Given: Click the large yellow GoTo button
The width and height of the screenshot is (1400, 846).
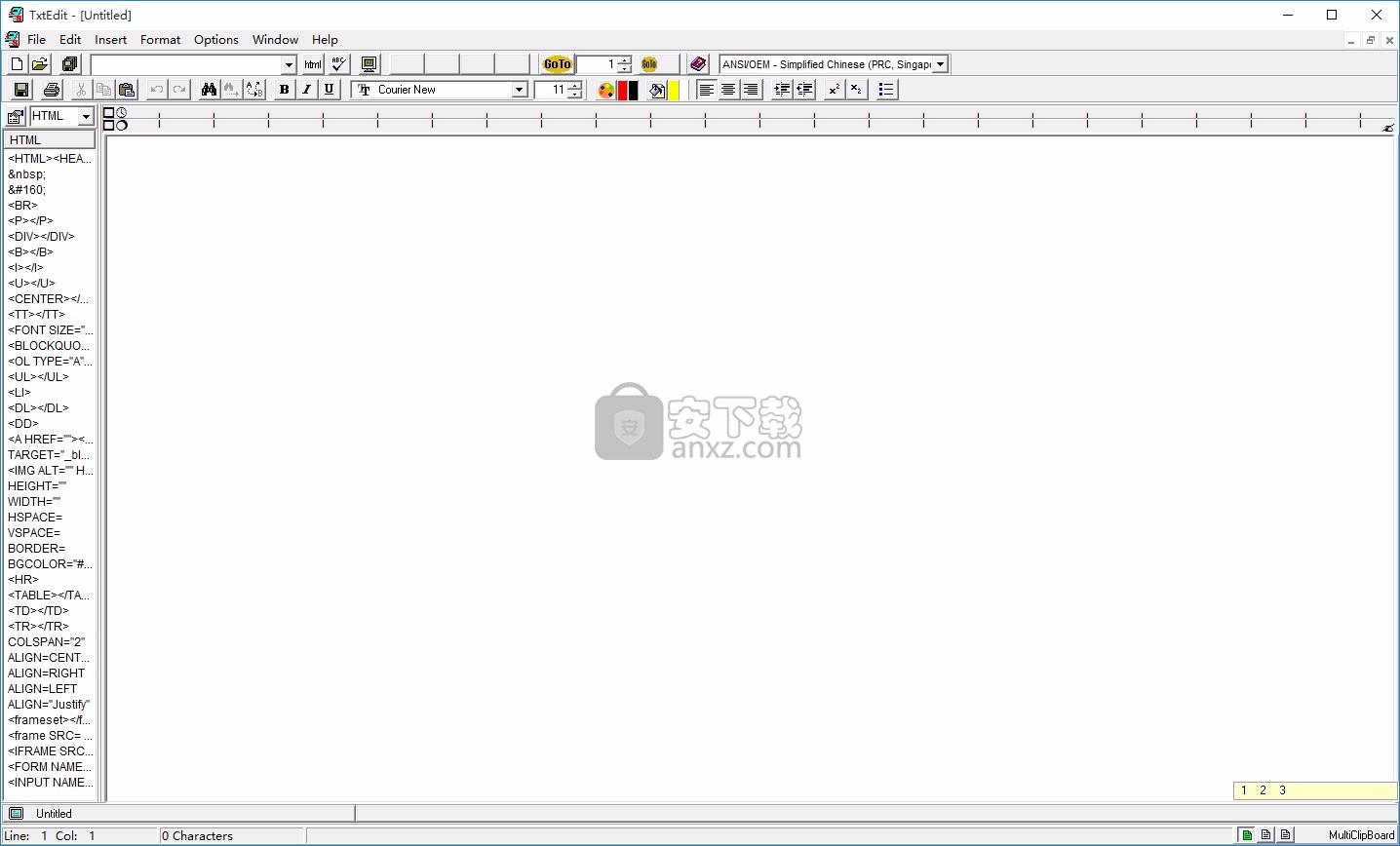Looking at the screenshot, I should (x=558, y=64).
